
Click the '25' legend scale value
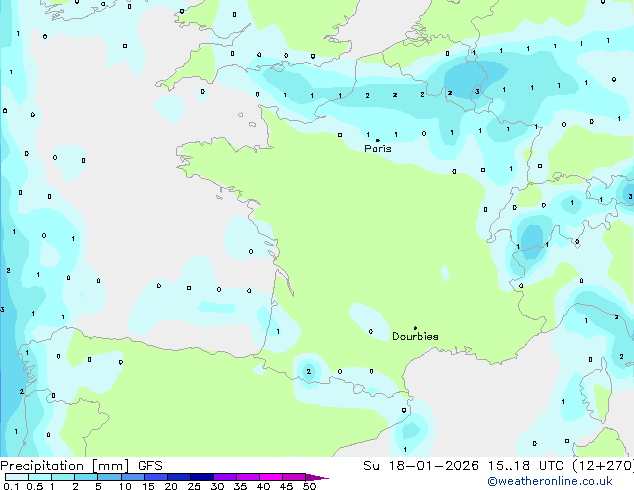point(194,486)
